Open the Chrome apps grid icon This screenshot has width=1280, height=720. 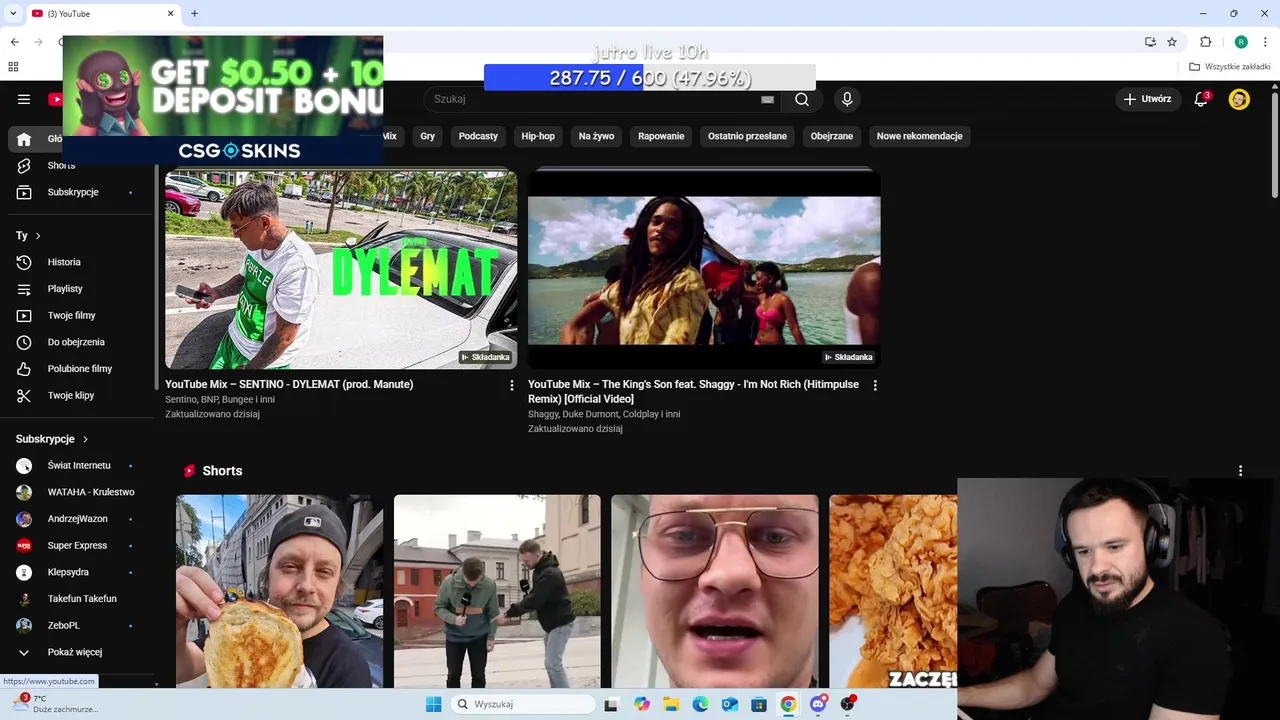[x=13, y=67]
